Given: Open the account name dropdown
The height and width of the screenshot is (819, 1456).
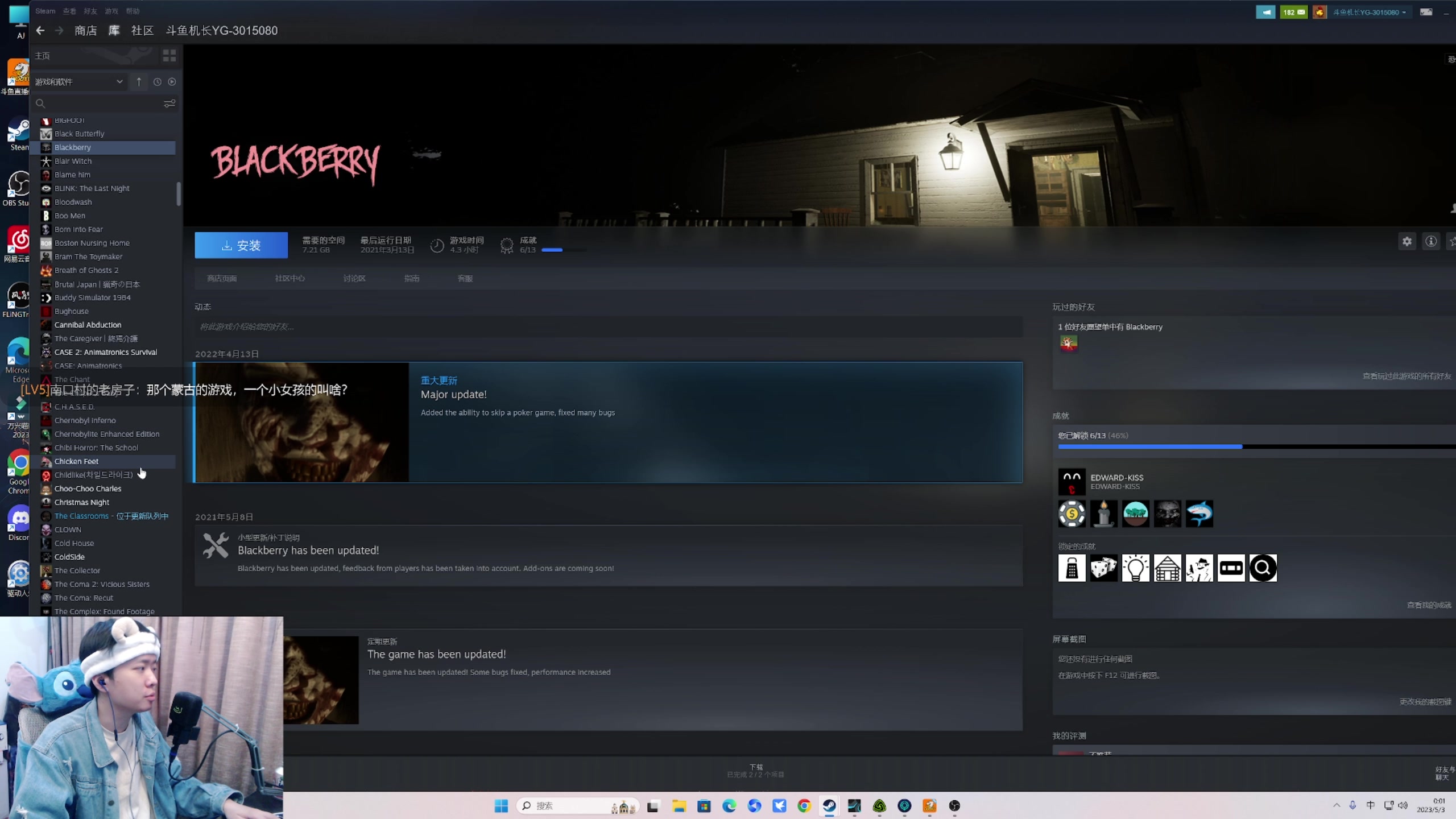Looking at the screenshot, I should [1368, 12].
